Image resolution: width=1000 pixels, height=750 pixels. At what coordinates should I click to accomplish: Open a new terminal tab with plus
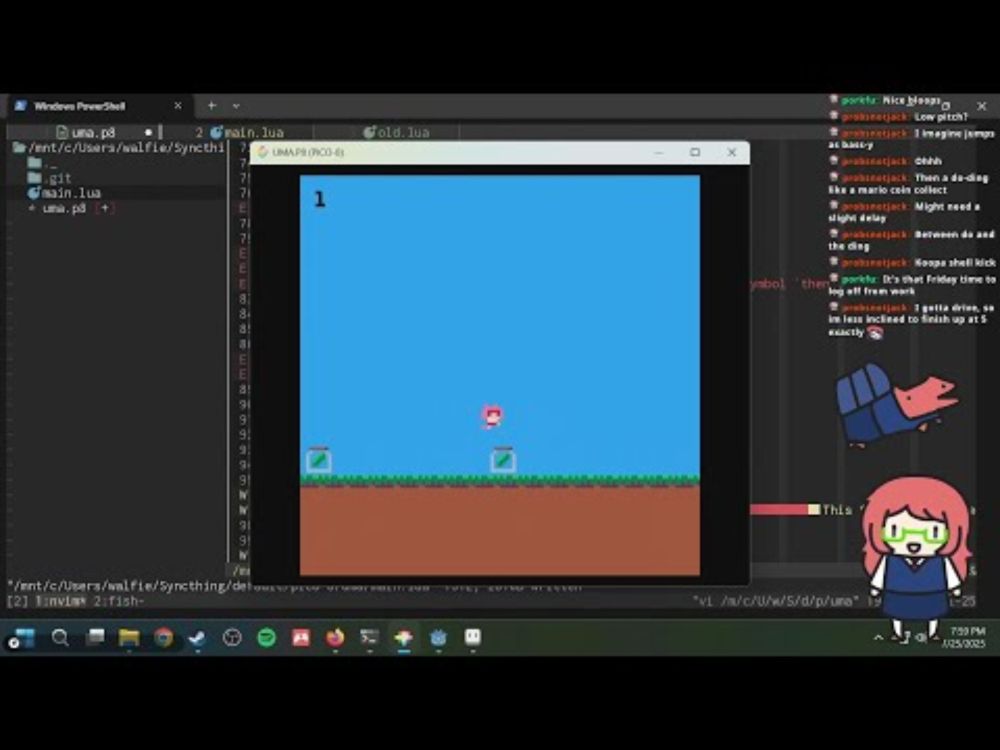(x=212, y=106)
